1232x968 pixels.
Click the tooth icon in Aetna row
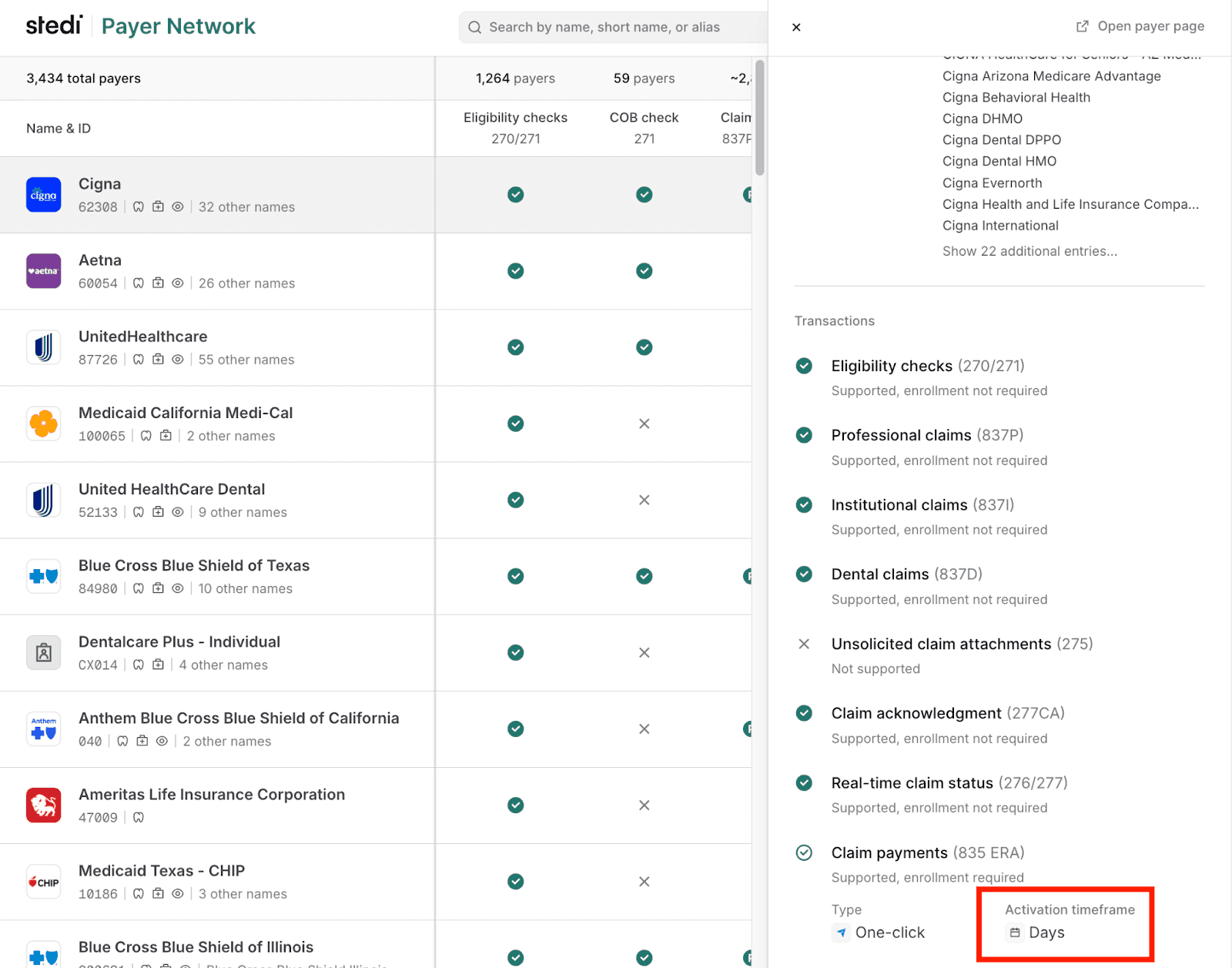[139, 283]
